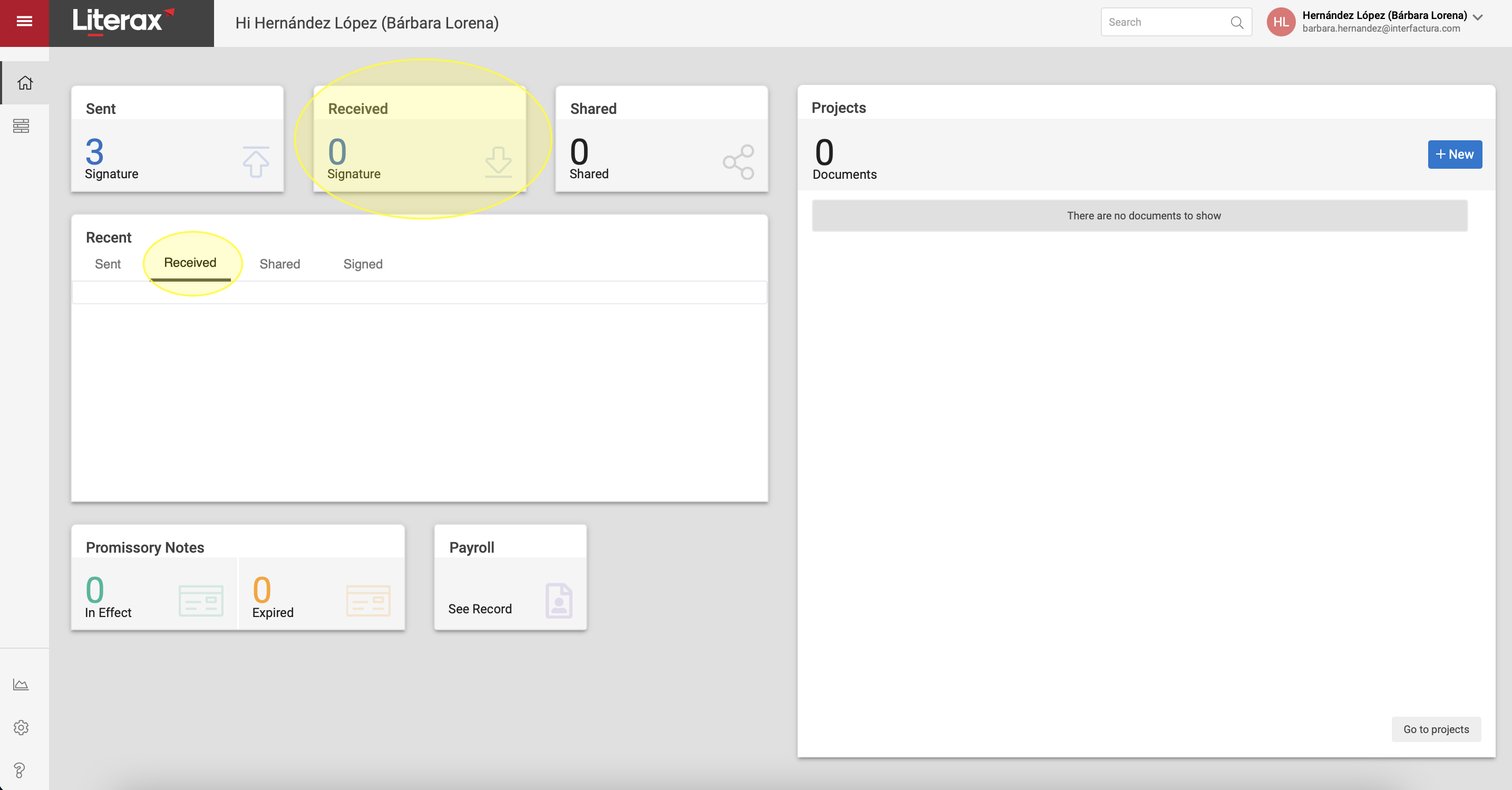Open the Received signature count of 0
The width and height of the screenshot is (1512, 790).
click(x=337, y=151)
